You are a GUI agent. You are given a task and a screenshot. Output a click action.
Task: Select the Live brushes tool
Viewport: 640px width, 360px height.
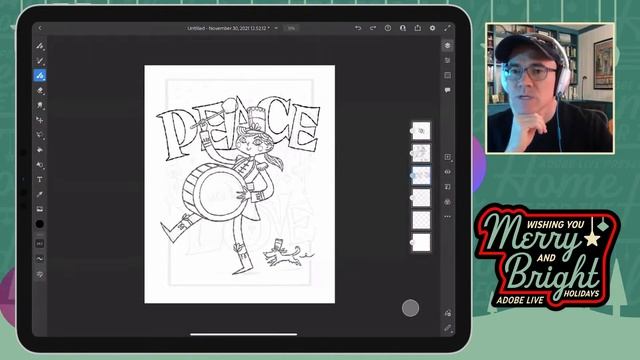click(40, 61)
